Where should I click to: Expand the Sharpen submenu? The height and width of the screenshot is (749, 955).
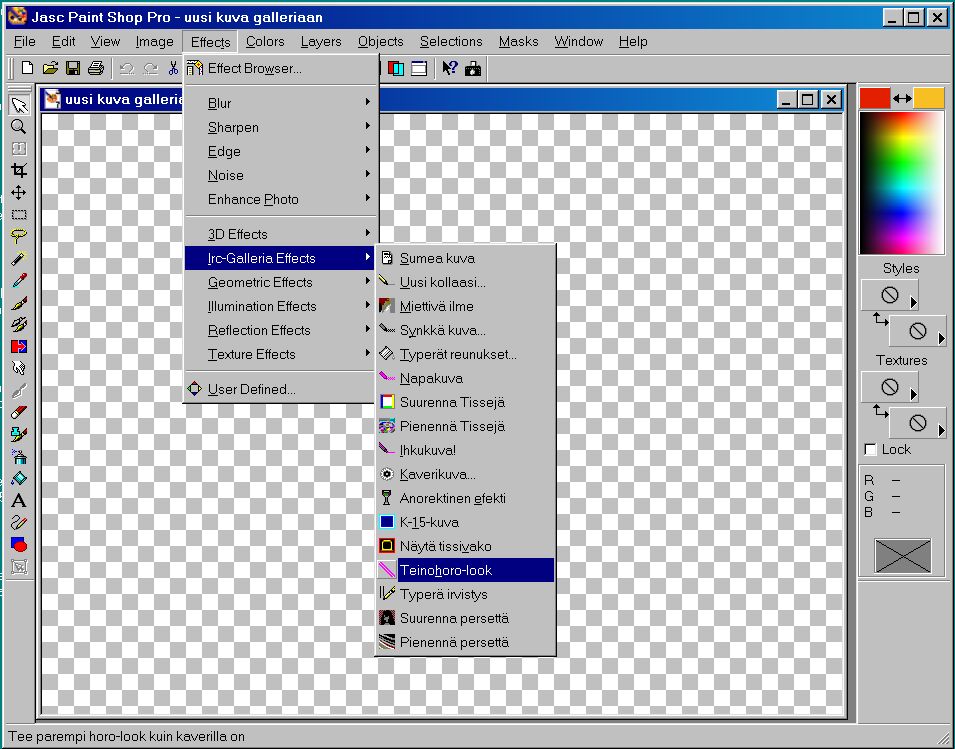pyautogui.click(x=281, y=127)
